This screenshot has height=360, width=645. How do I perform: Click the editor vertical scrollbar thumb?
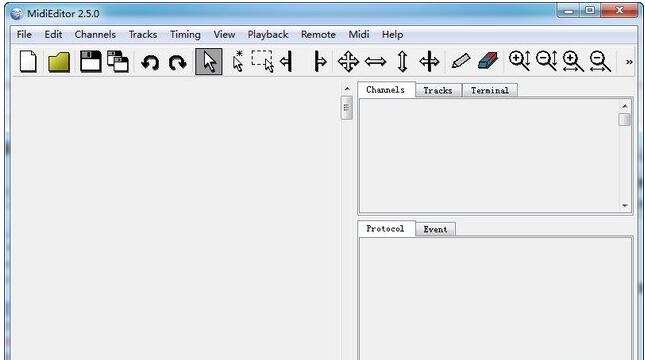tap(347, 108)
